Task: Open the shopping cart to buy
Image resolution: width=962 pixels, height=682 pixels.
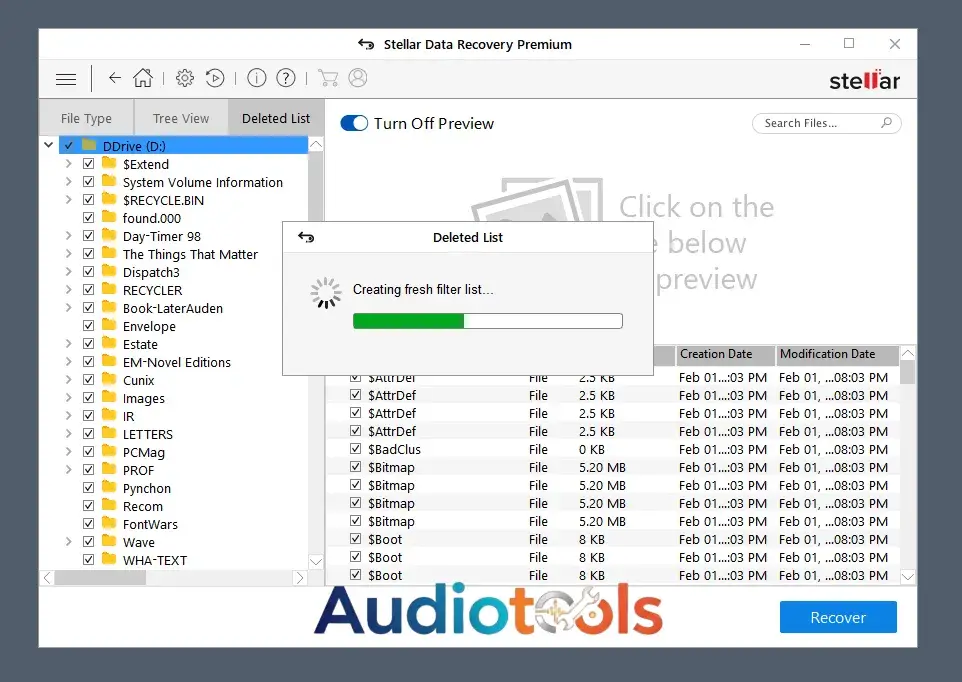Action: click(x=328, y=78)
